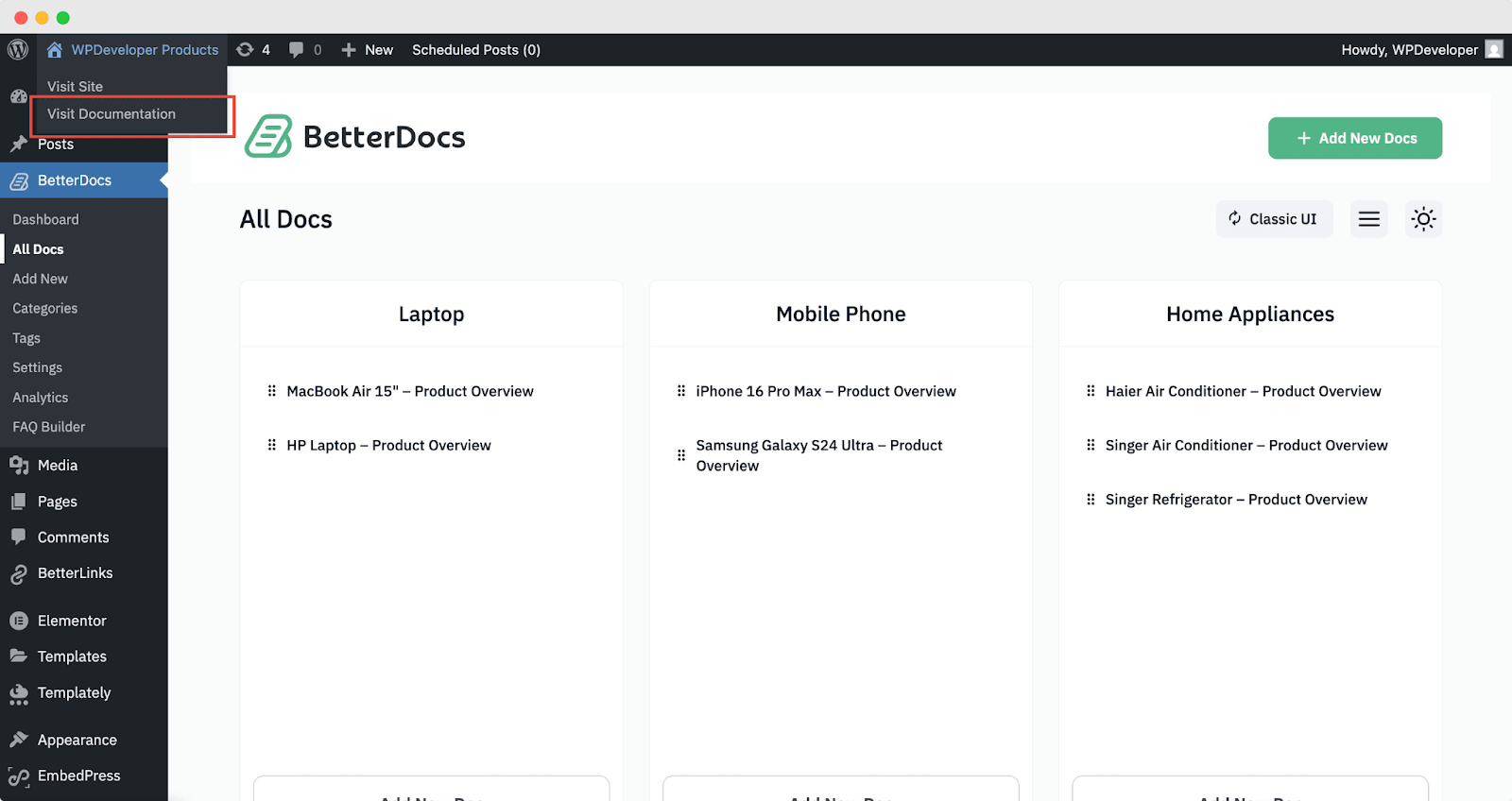Viewport: 1512px width, 801px height.
Task: Select Visit Documentation menu entry
Action: coord(112,114)
